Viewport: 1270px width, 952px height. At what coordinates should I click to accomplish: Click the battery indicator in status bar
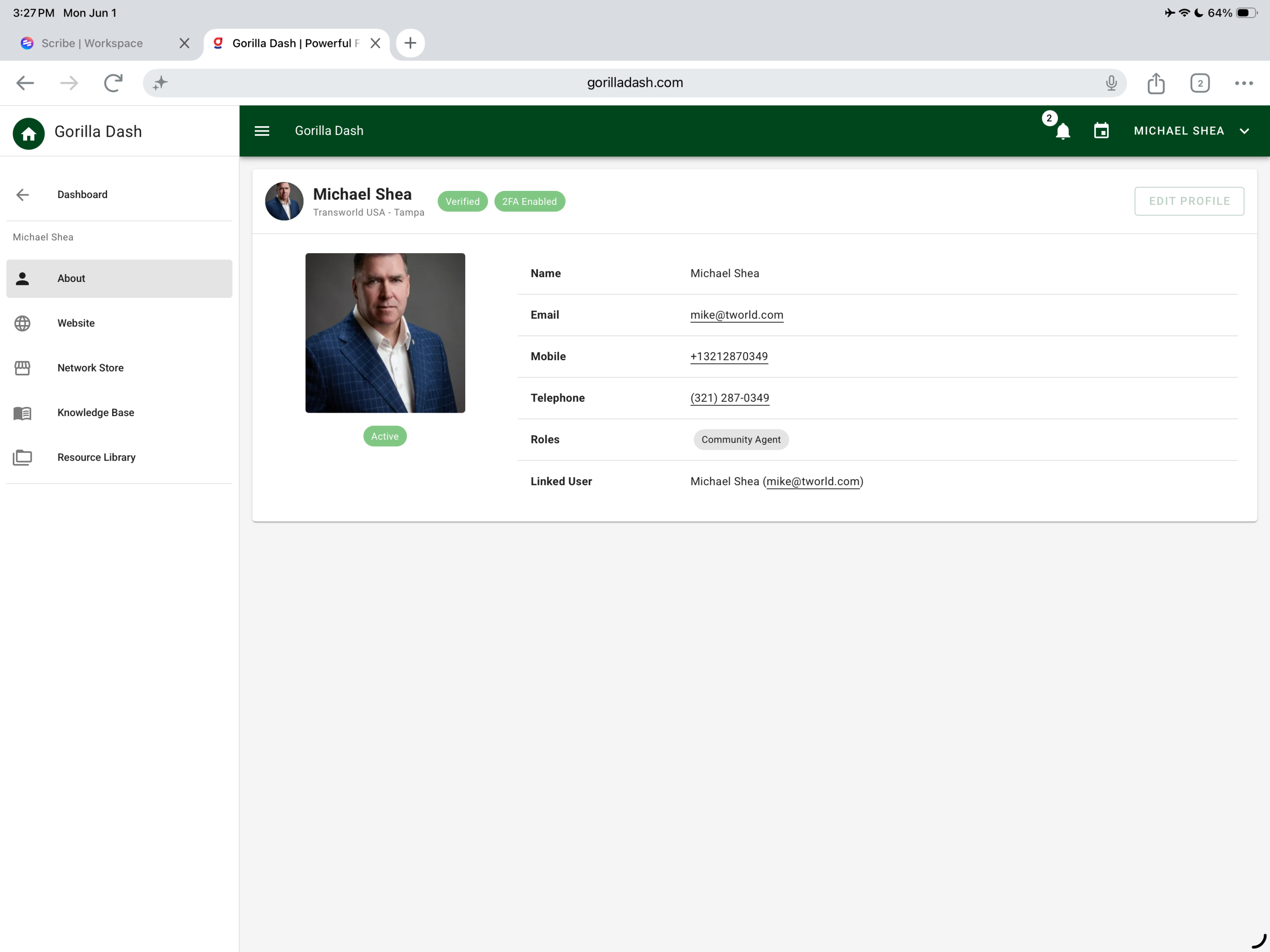[1246, 13]
